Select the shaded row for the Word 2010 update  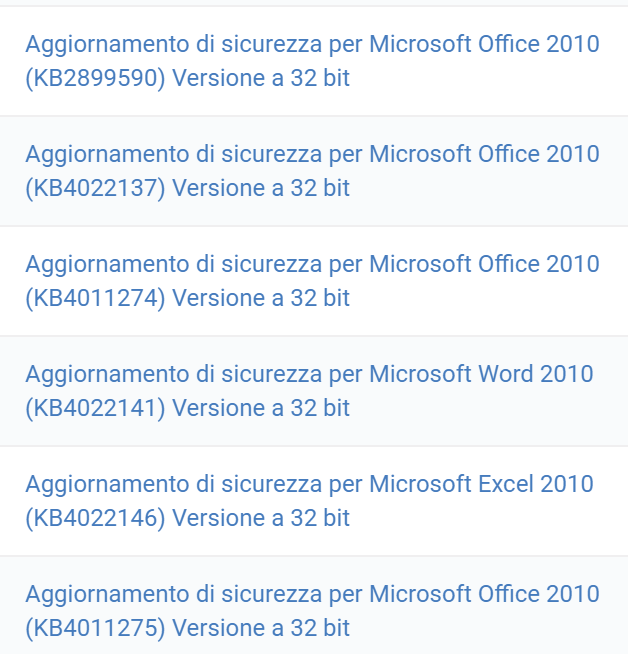coord(314,391)
